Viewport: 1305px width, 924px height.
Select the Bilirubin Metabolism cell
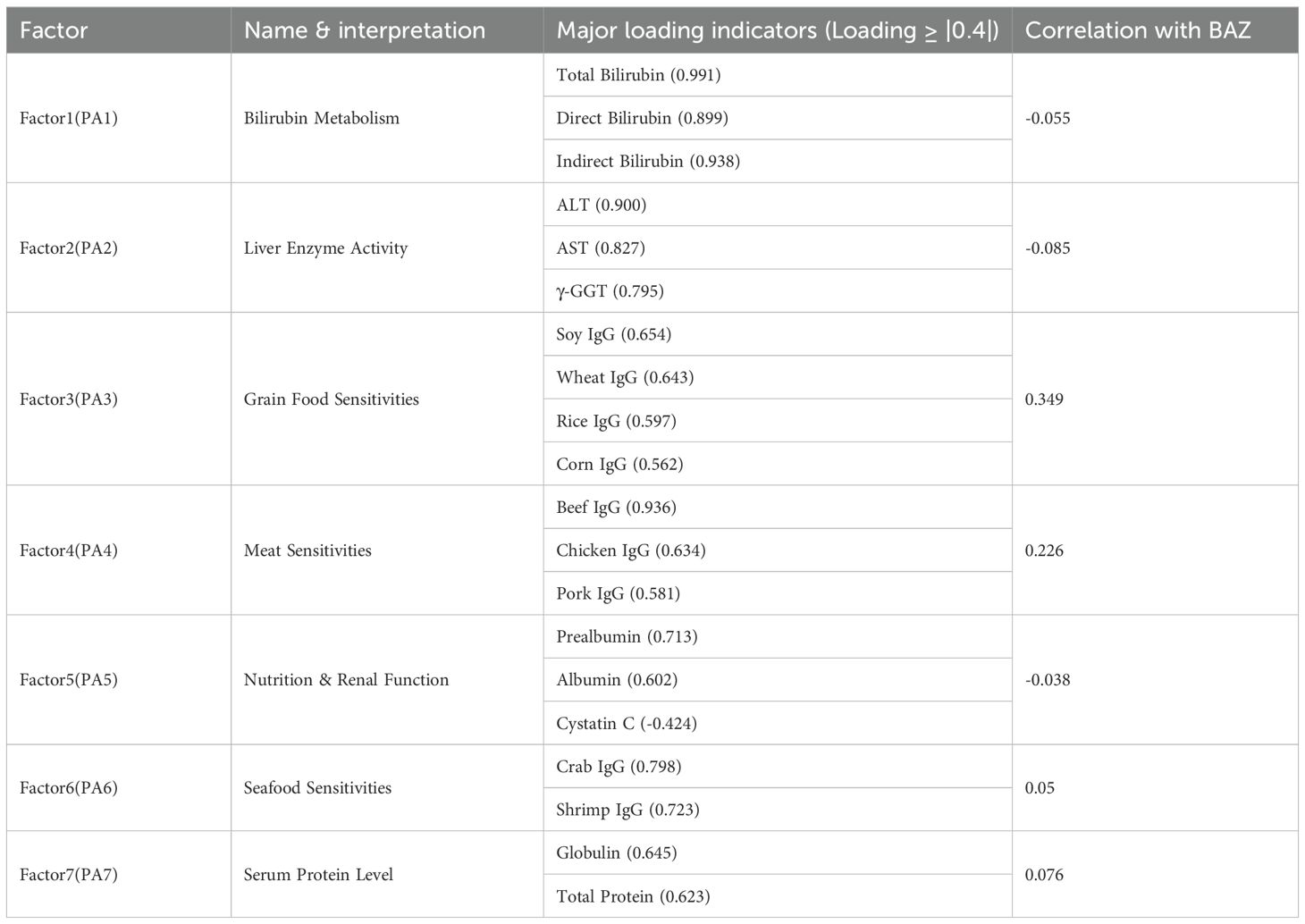tap(322, 118)
